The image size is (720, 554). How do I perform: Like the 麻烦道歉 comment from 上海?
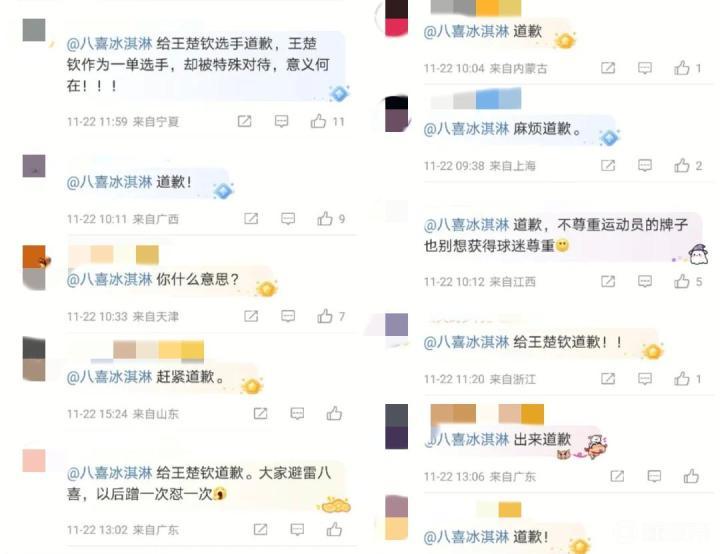coord(681,165)
